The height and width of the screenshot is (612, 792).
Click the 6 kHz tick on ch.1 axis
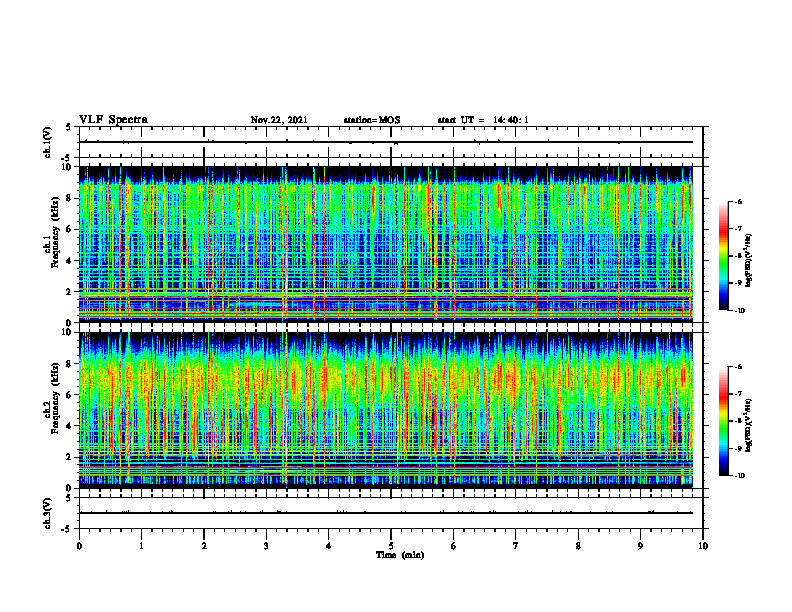click(x=70, y=229)
